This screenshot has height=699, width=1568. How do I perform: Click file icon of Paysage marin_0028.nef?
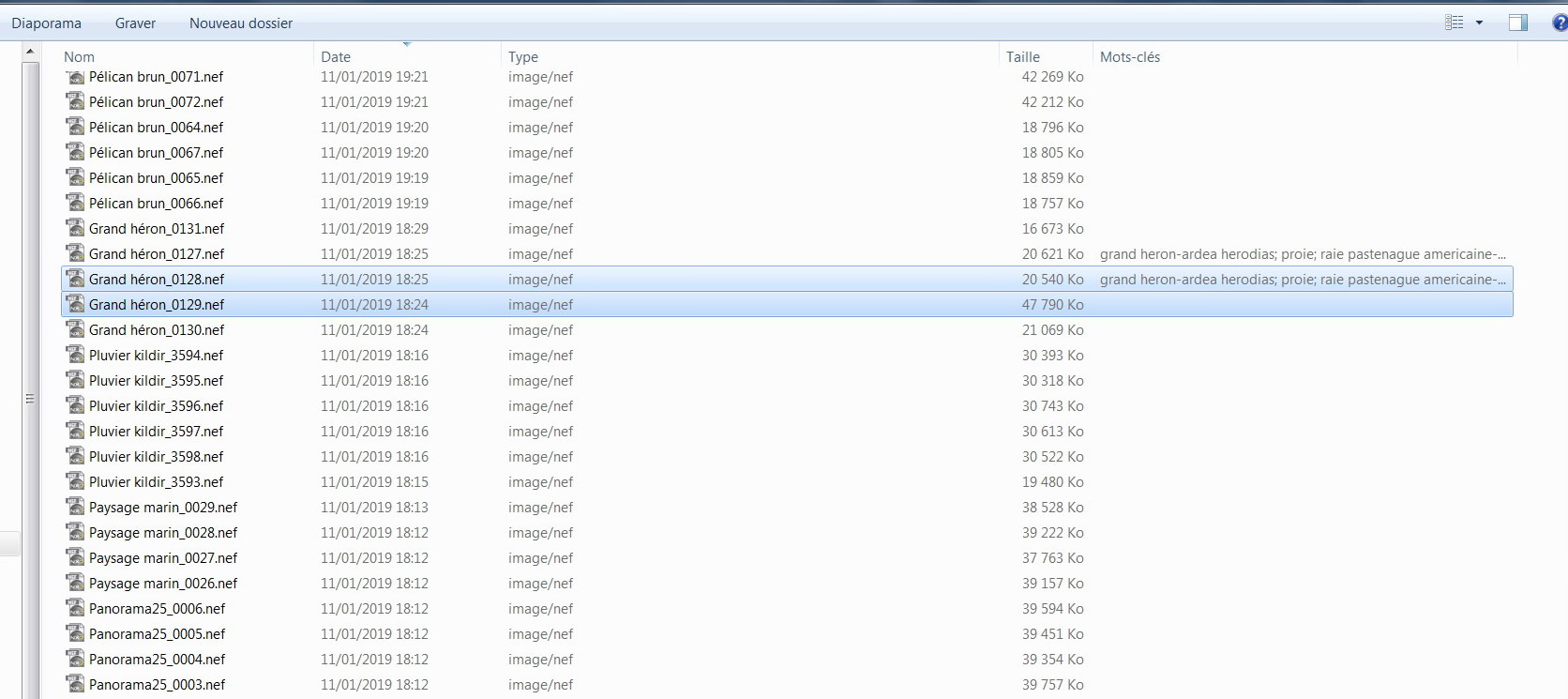tap(75, 532)
